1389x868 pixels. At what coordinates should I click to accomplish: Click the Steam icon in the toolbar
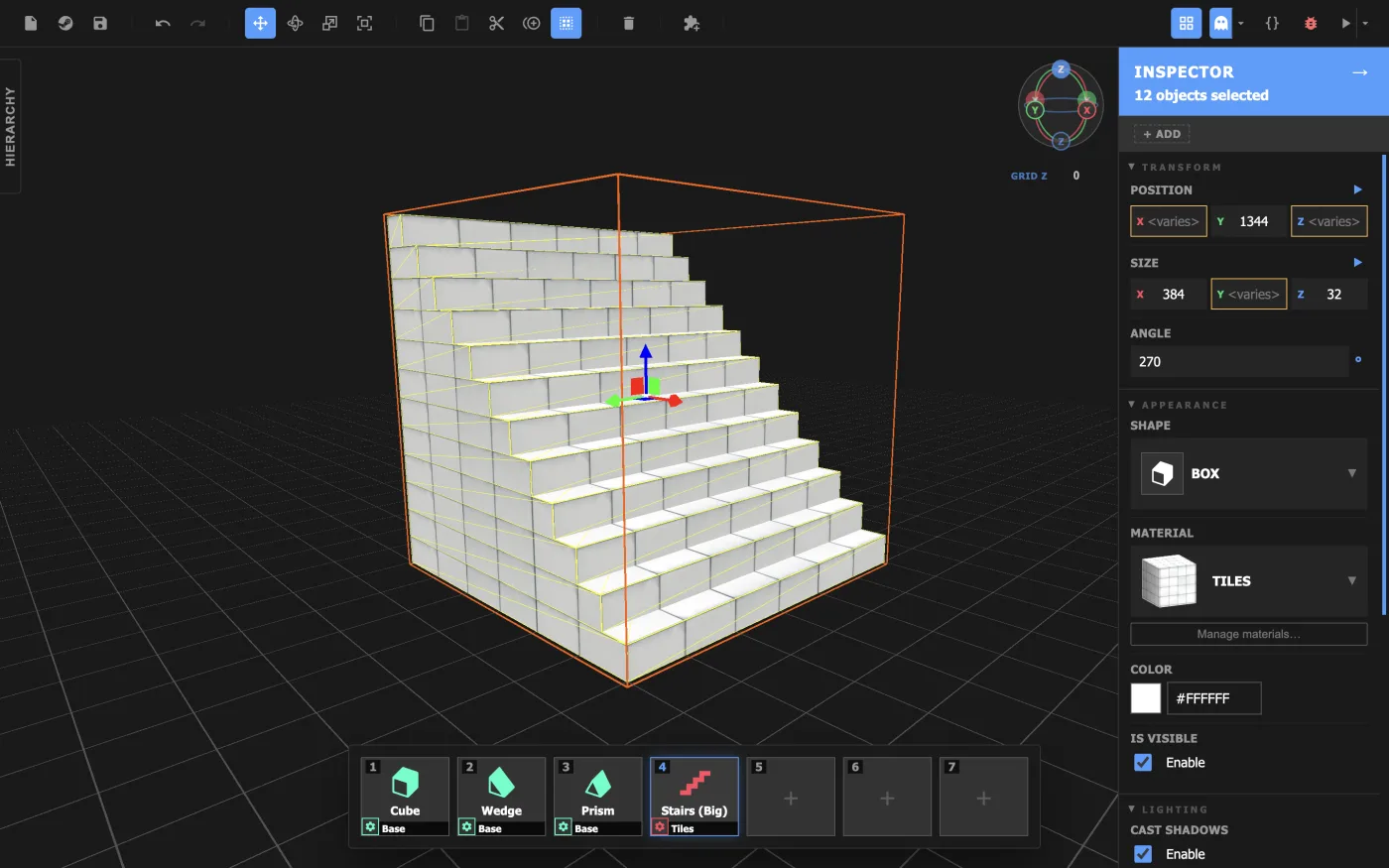point(65,23)
